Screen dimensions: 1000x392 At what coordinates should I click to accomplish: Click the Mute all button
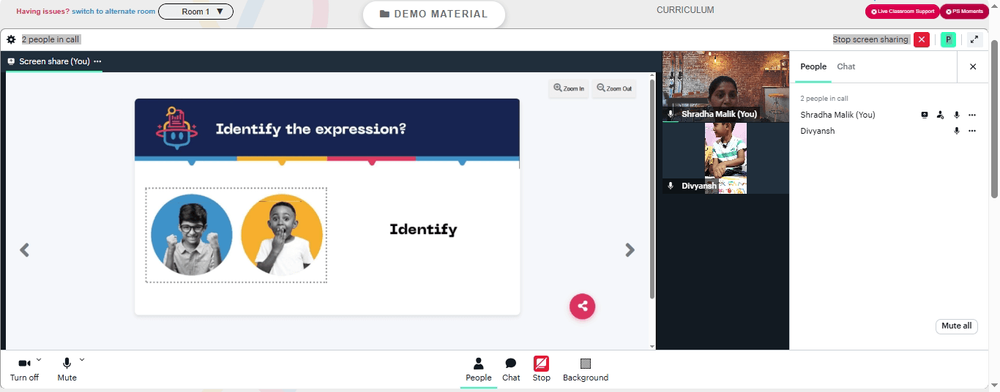click(x=956, y=326)
